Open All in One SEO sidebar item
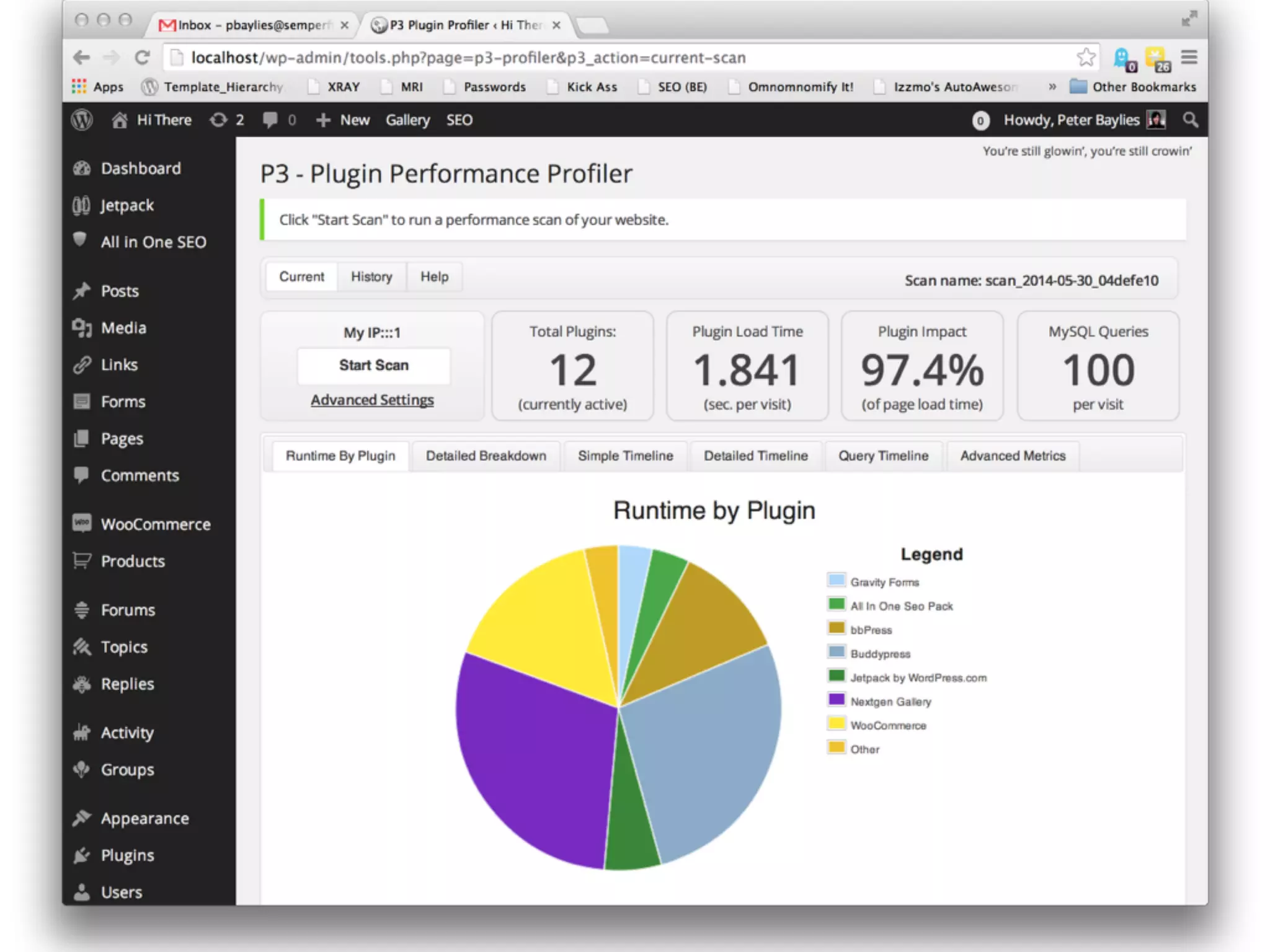Screen dimensions: 1270x952 coord(153,242)
